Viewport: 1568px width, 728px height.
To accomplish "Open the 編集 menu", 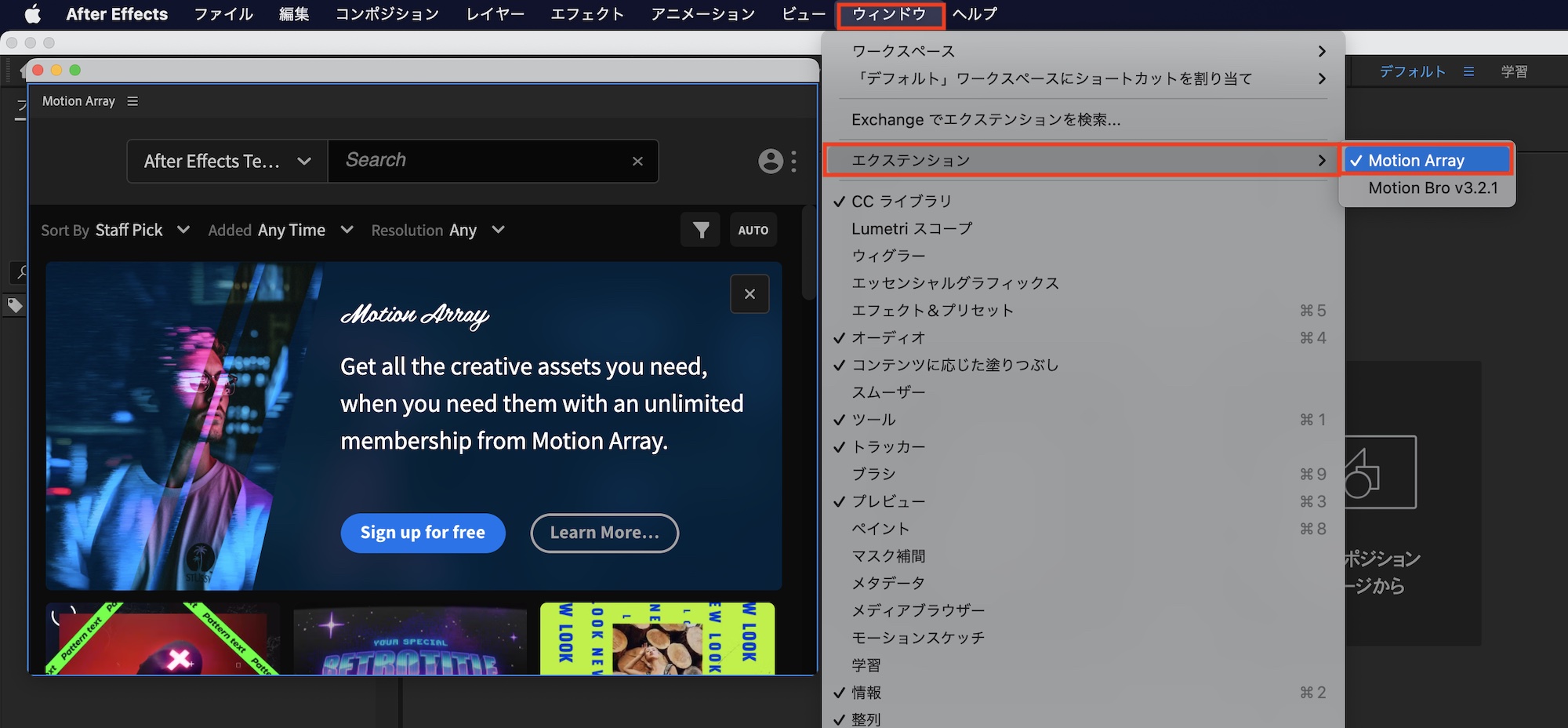I will click(294, 14).
